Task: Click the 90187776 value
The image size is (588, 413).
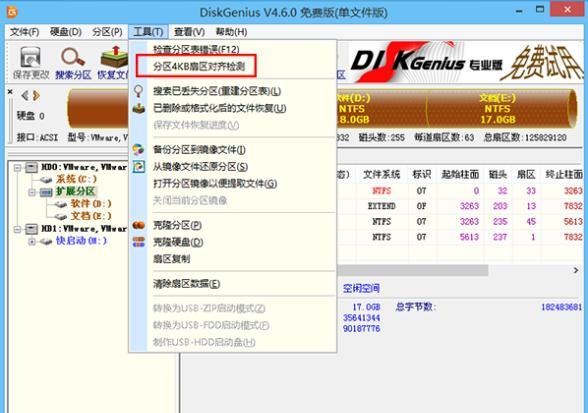Action: (362, 329)
